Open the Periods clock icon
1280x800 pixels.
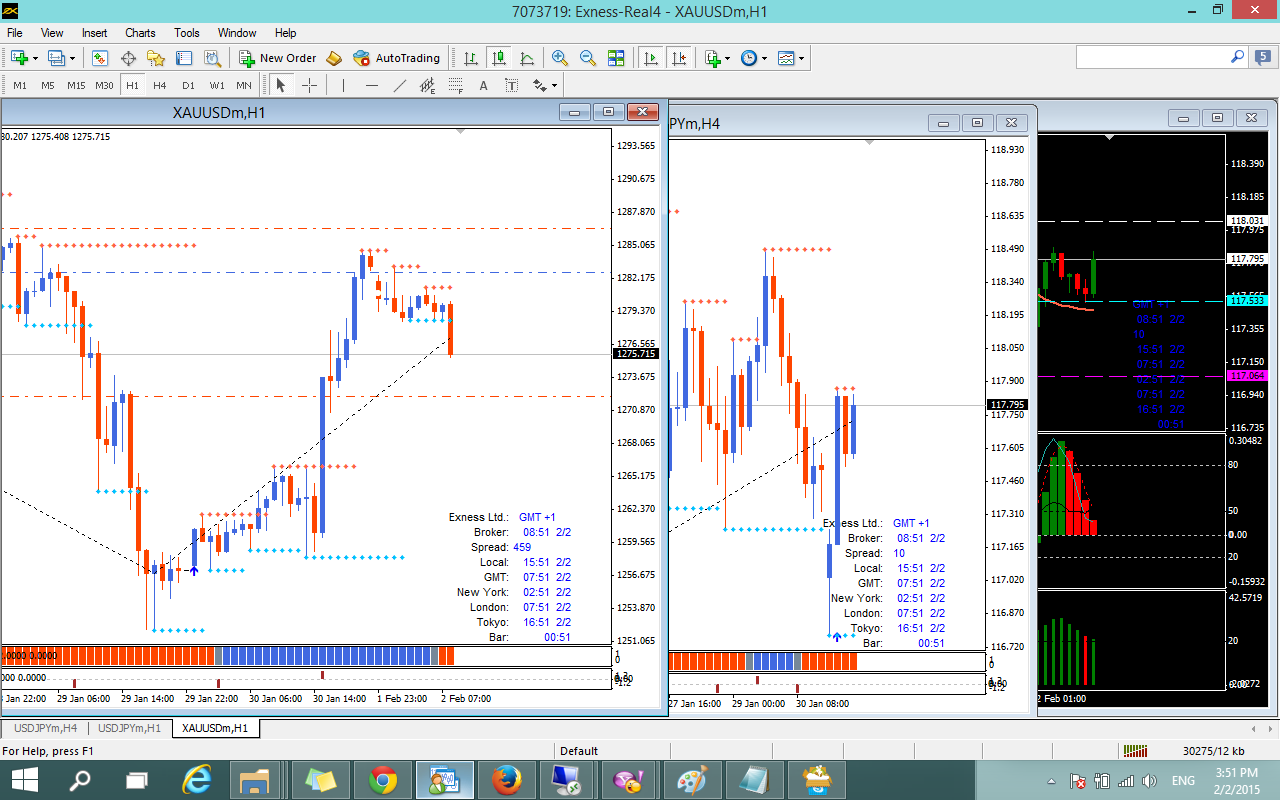point(749,58)
